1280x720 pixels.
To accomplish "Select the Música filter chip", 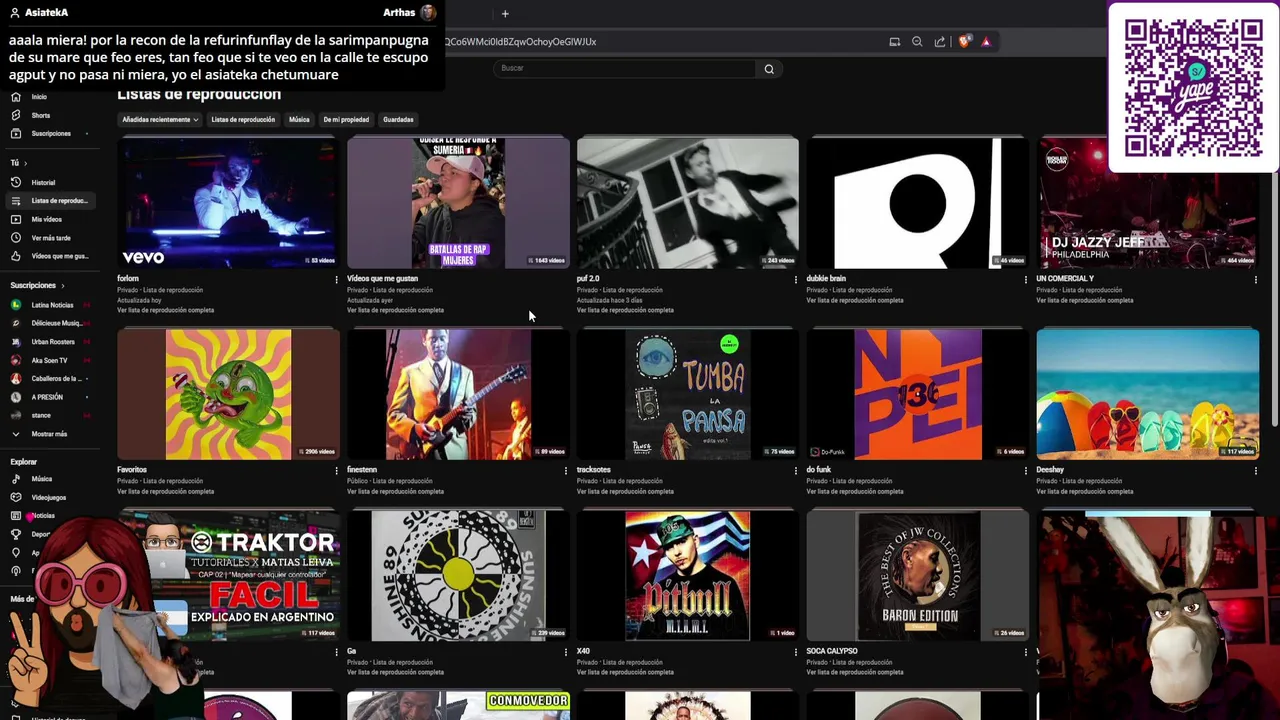I will pyautogui.click(x=299, y=120).
